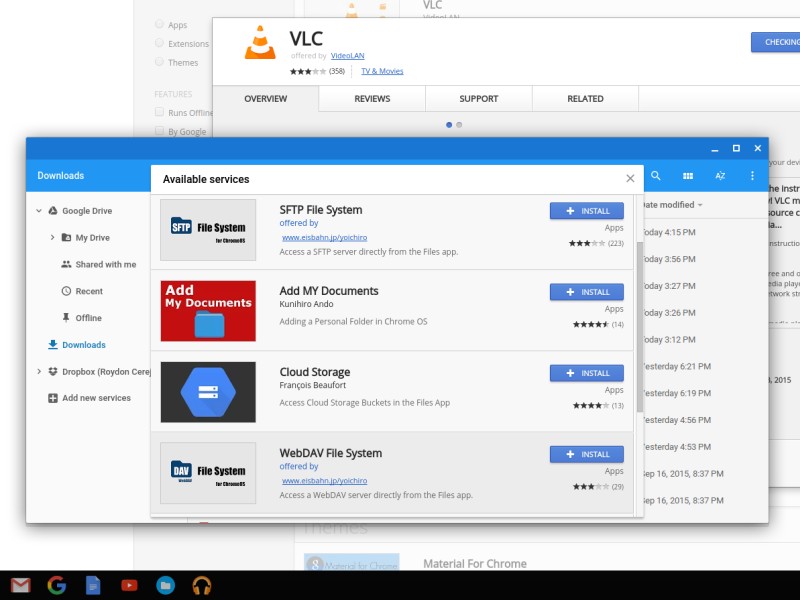Viewport: 800px width, 600px height.
Task: Go to first VLC screenshot dot
Action: (449, 124)
